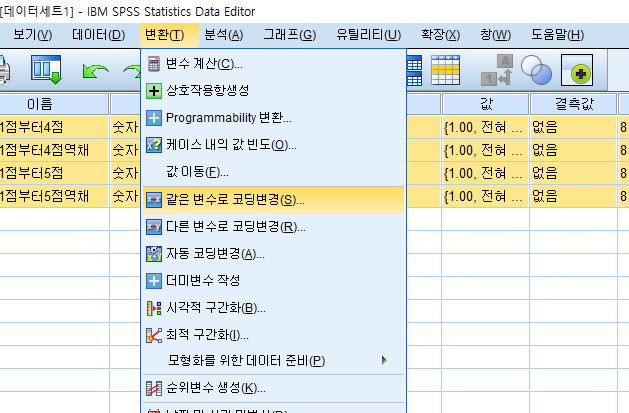The image size is (629, 413).
Task: Click the auto recode icon for 자동 코딩변경
Action: (154, 254)
